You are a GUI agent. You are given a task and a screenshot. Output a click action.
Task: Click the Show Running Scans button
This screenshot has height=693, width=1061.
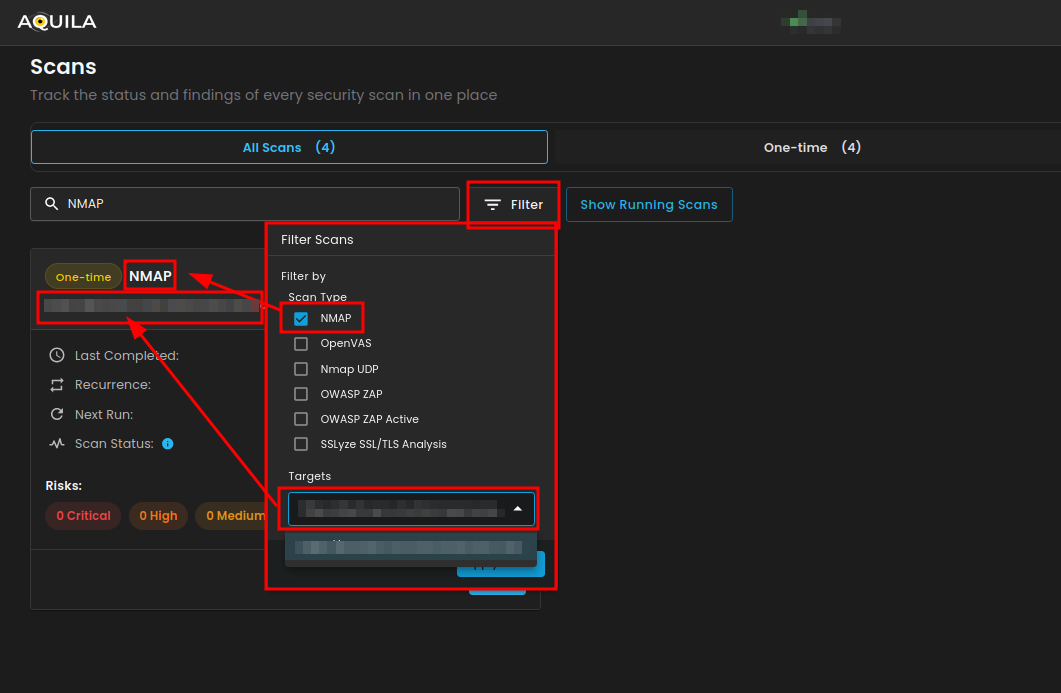(648, 204)
